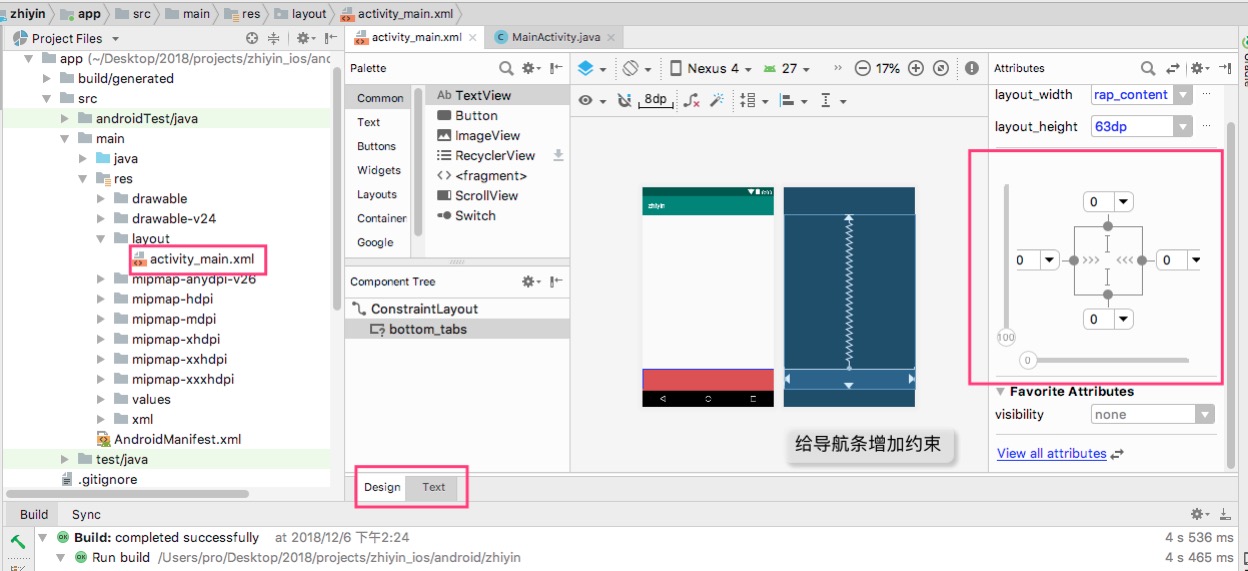The image size is (1248, 571).
Task: Hide the Palette panel
Action: click(557, 68)
